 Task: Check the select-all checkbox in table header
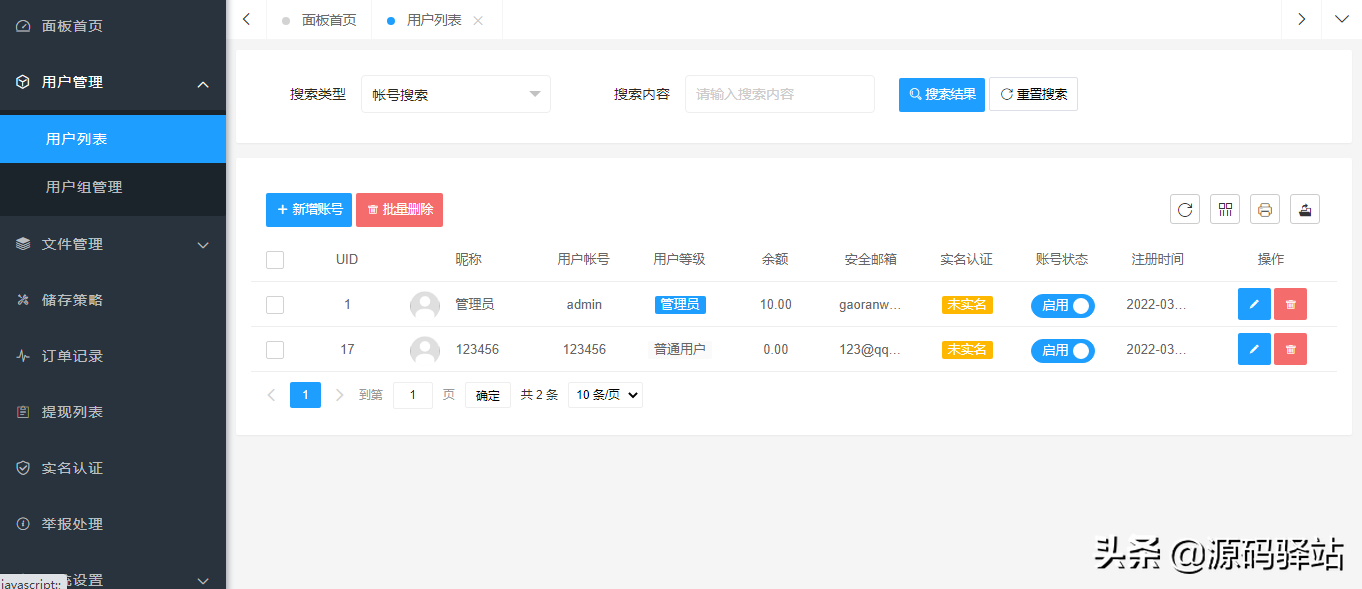point(275,260)
